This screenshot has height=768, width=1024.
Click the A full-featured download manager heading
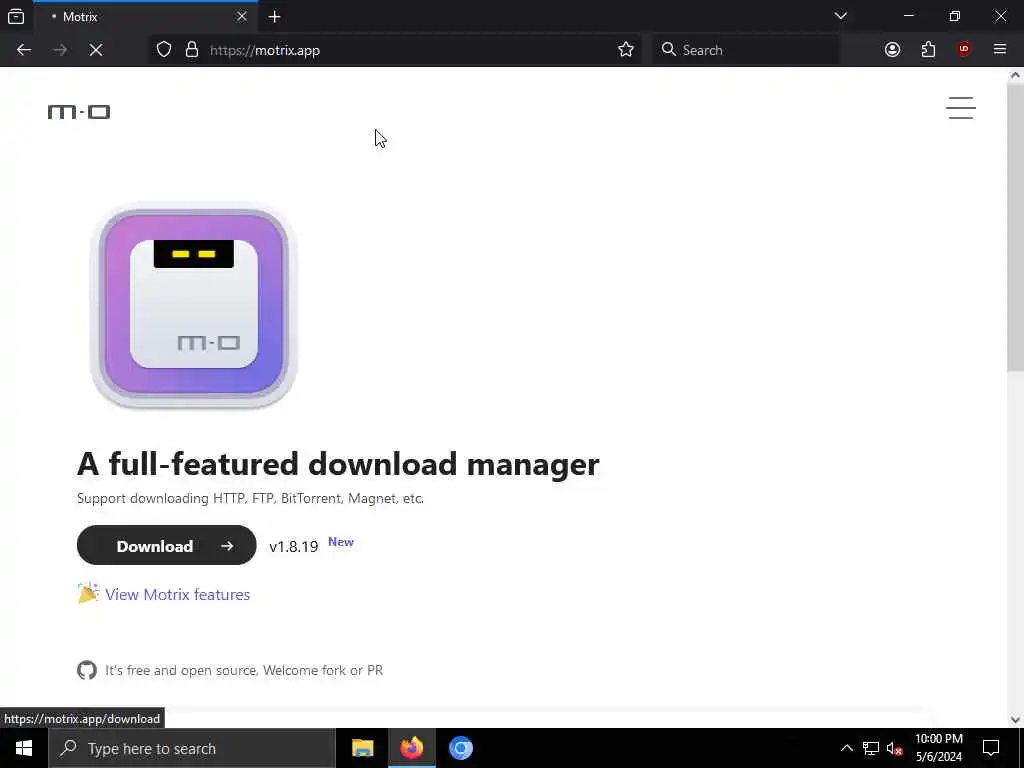coord(338,464)
